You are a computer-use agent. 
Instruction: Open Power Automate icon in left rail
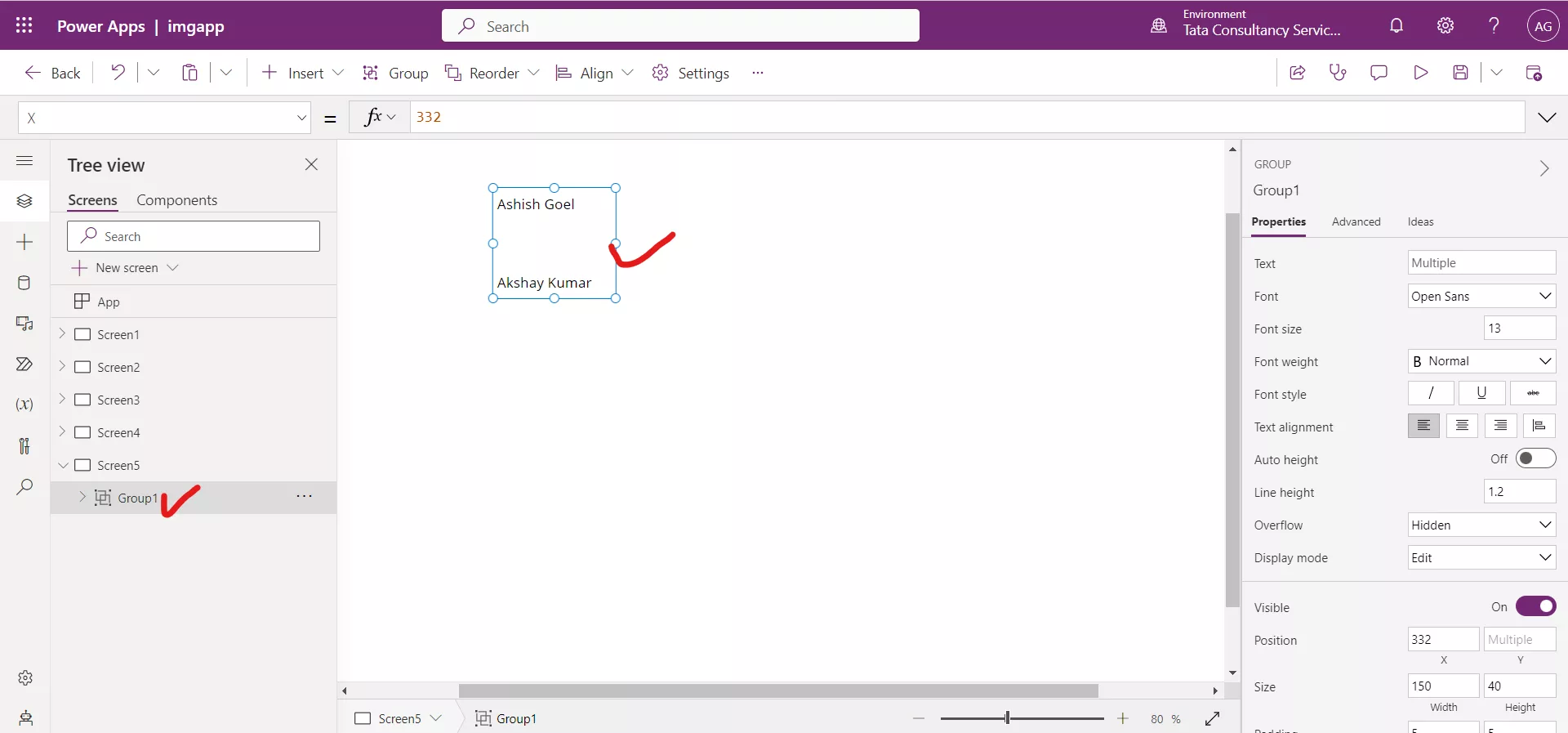24,364
